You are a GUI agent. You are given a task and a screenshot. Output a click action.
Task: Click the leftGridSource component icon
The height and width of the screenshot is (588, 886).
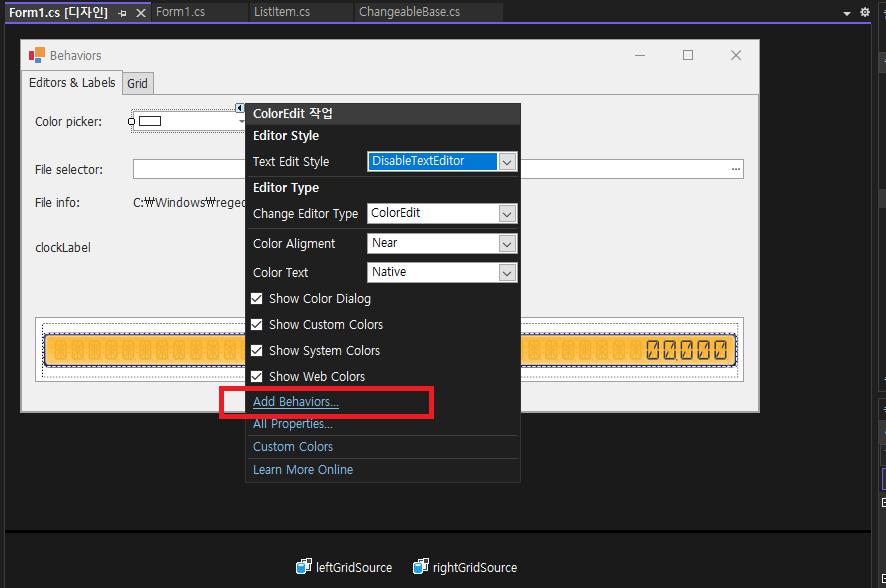click(303, 566)
